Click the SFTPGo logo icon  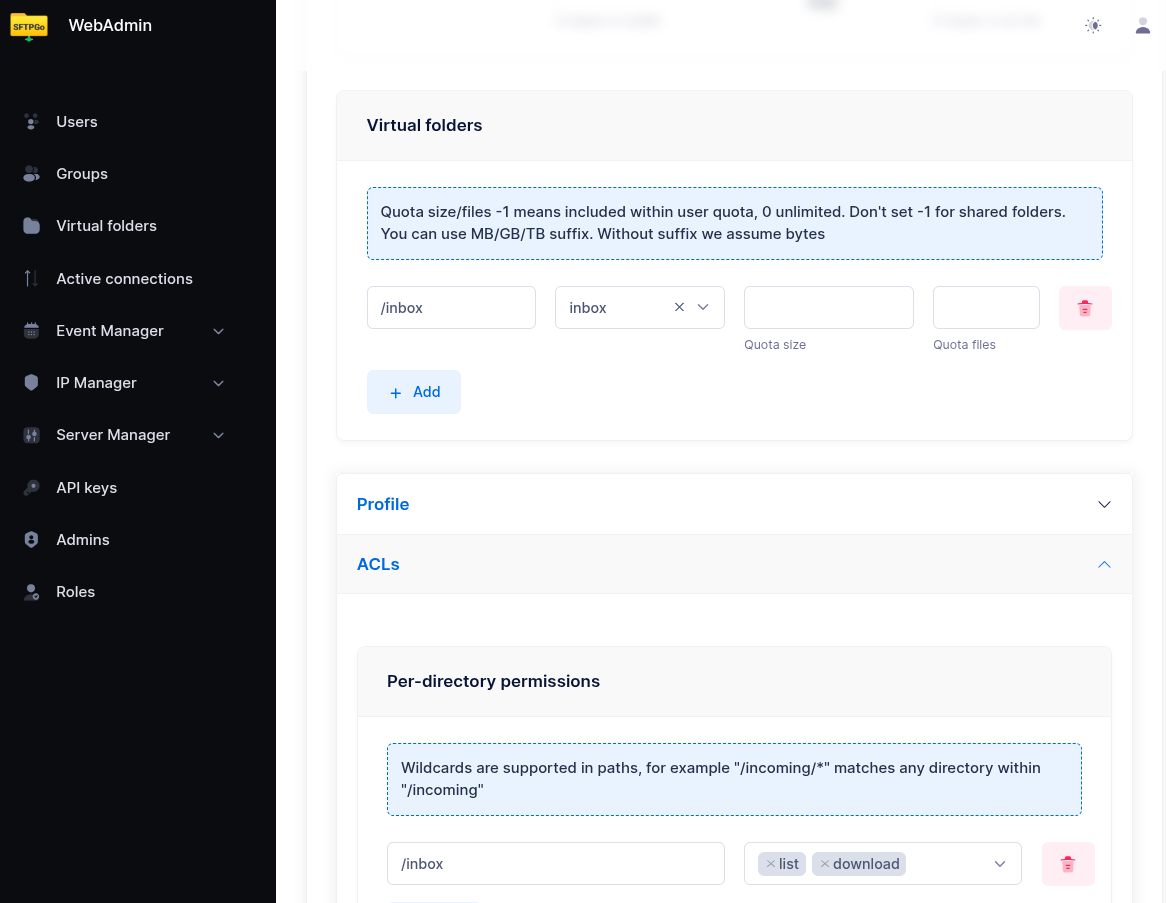coord(29,26)
